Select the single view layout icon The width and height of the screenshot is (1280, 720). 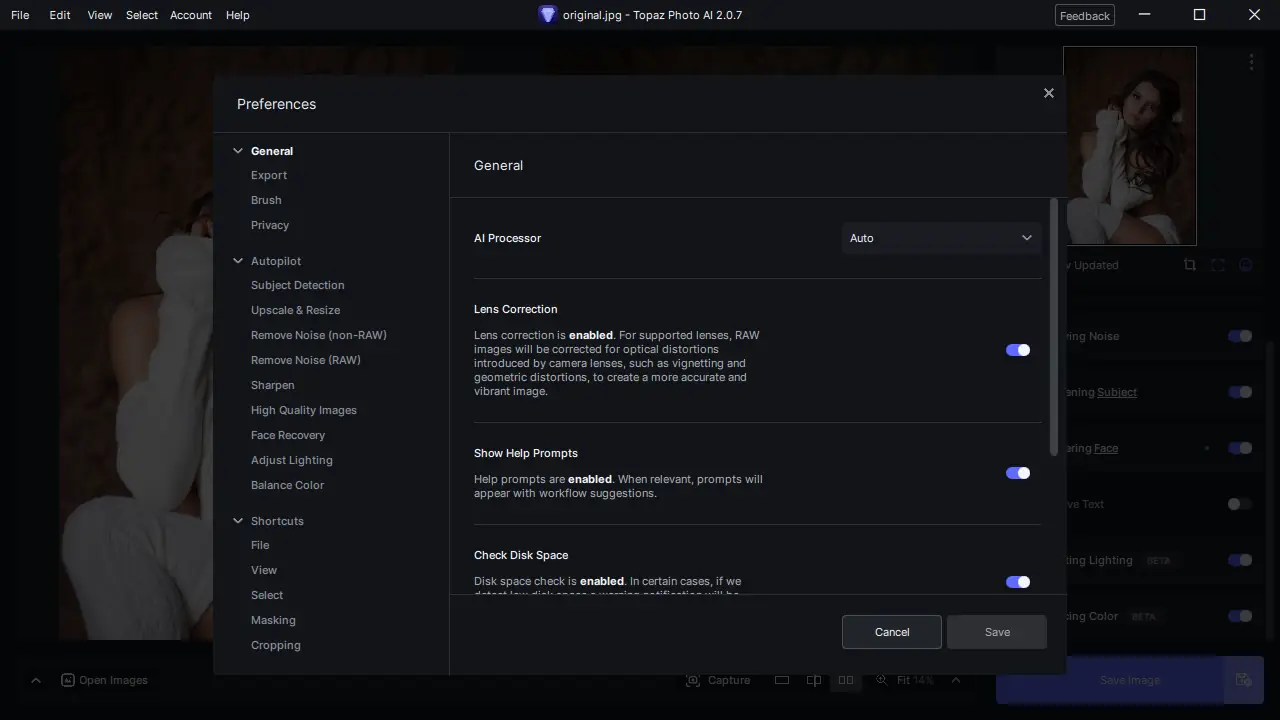782,680
